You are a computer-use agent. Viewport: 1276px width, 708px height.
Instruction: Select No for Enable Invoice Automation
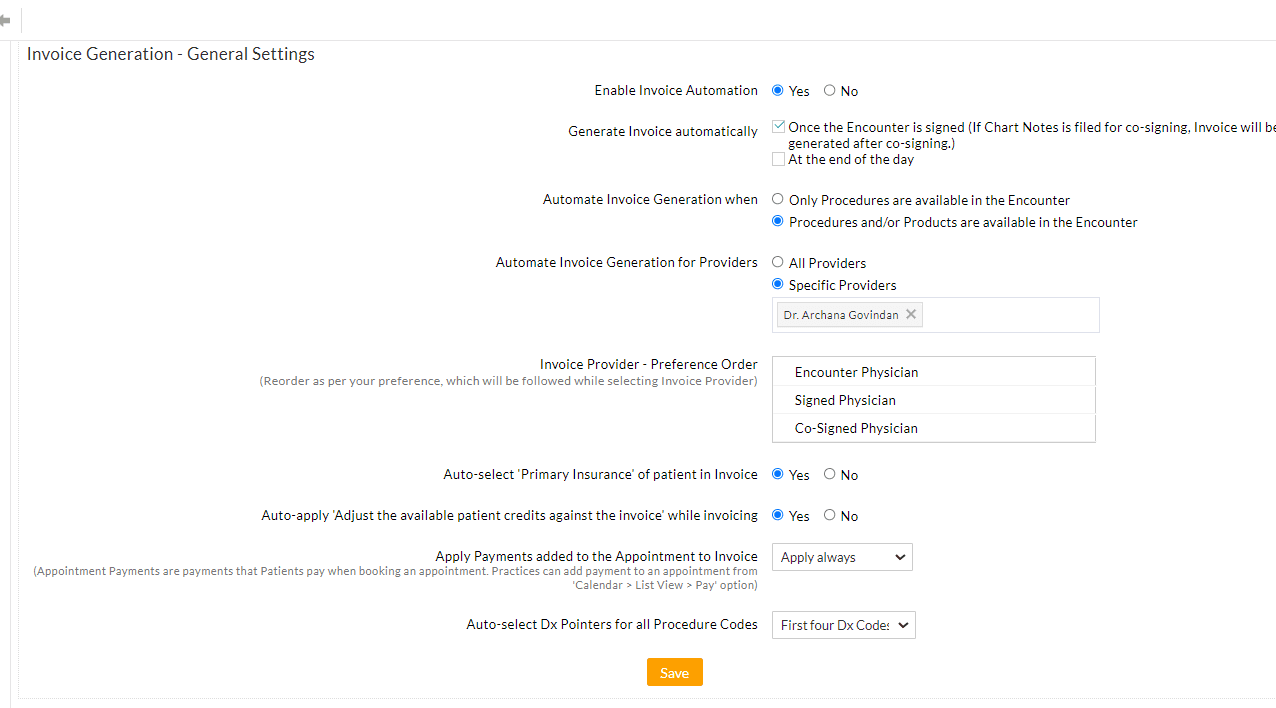pyautogui.click(x=829, y=89)
